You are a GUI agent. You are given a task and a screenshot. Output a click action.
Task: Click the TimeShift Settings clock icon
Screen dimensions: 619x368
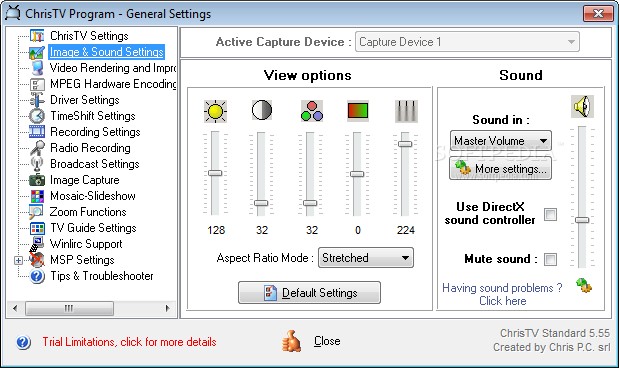(x=37, y=116)
